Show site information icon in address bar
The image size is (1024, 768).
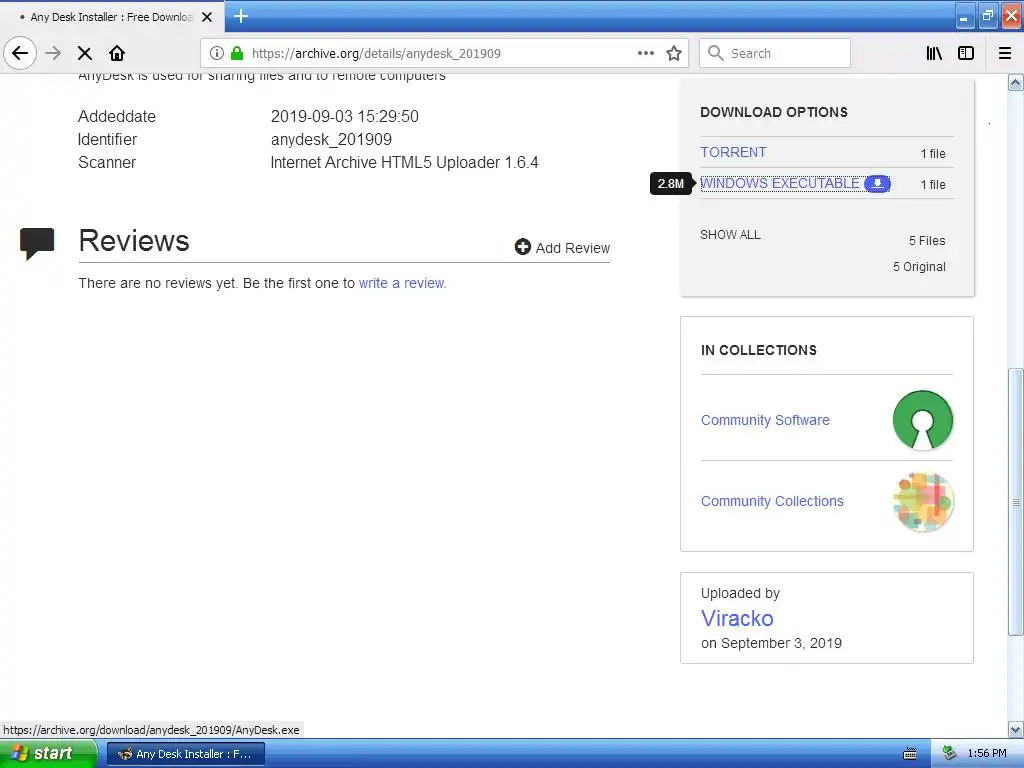pos(217,53)
